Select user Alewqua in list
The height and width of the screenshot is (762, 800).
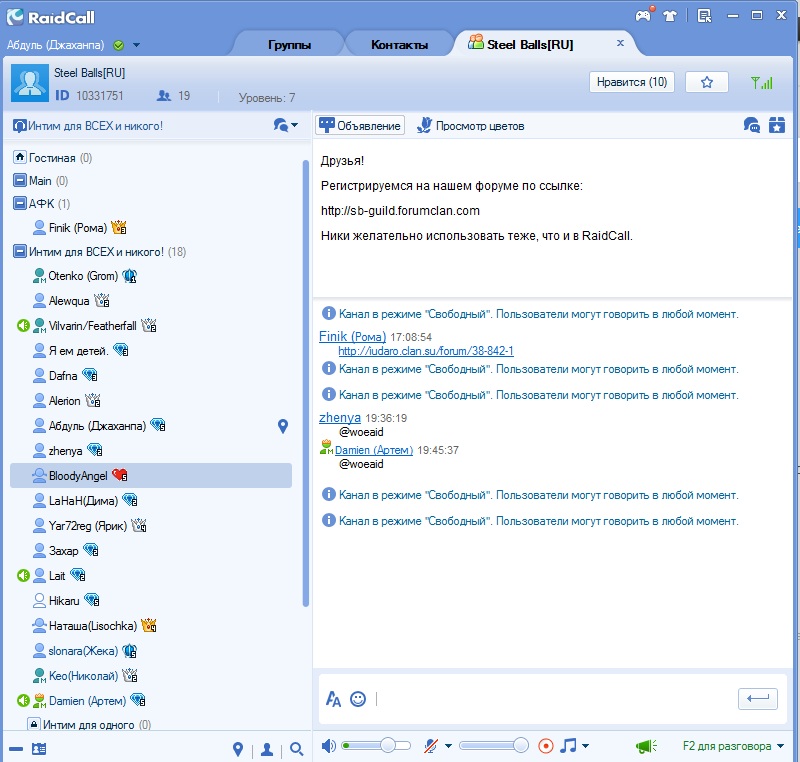point(69,301)
